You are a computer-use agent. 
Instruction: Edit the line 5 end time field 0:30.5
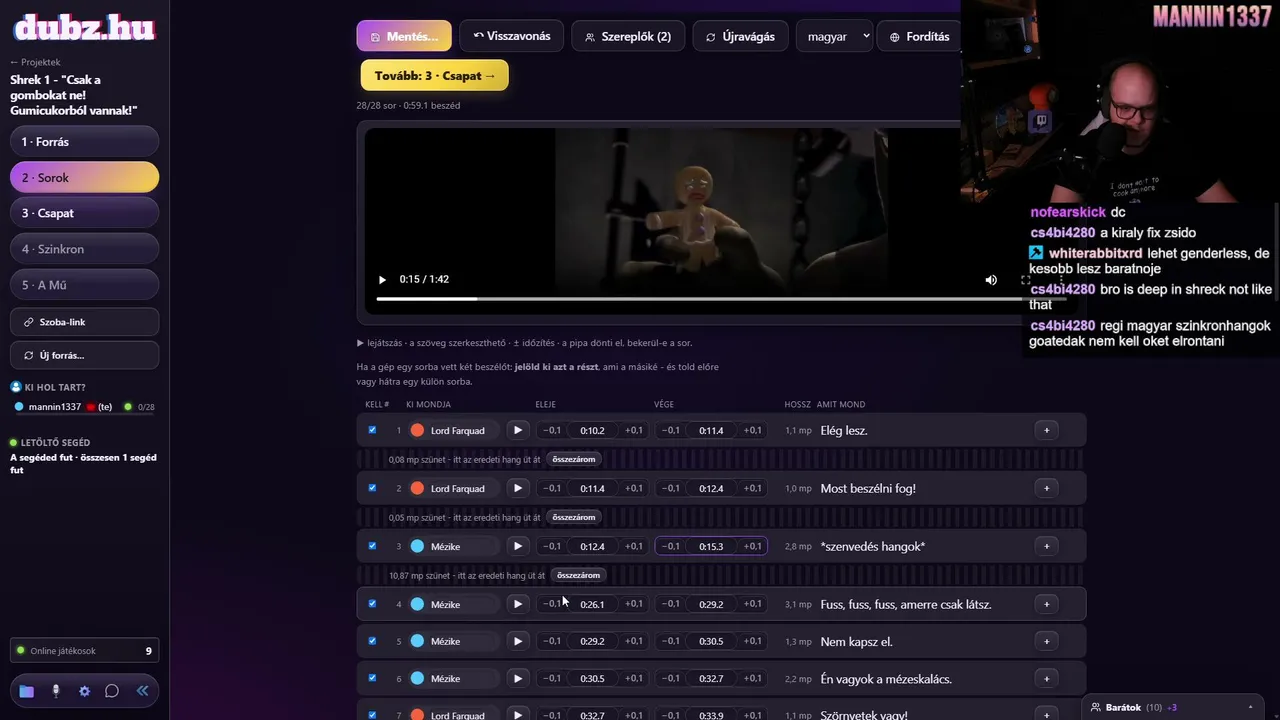pyautogui.click(x=711, y=641)
